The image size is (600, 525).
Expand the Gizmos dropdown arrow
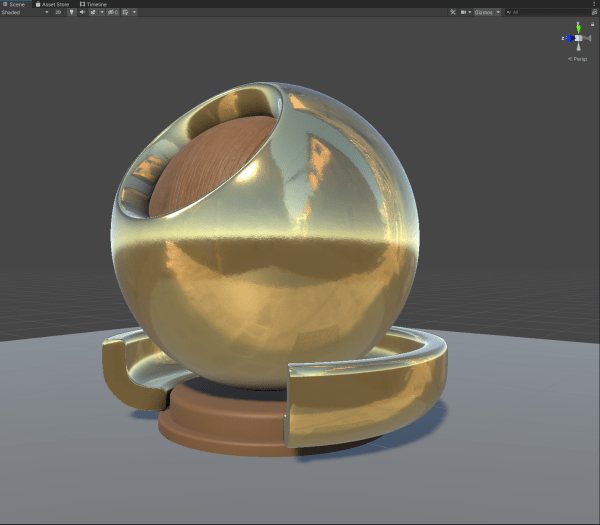(497, 12)
